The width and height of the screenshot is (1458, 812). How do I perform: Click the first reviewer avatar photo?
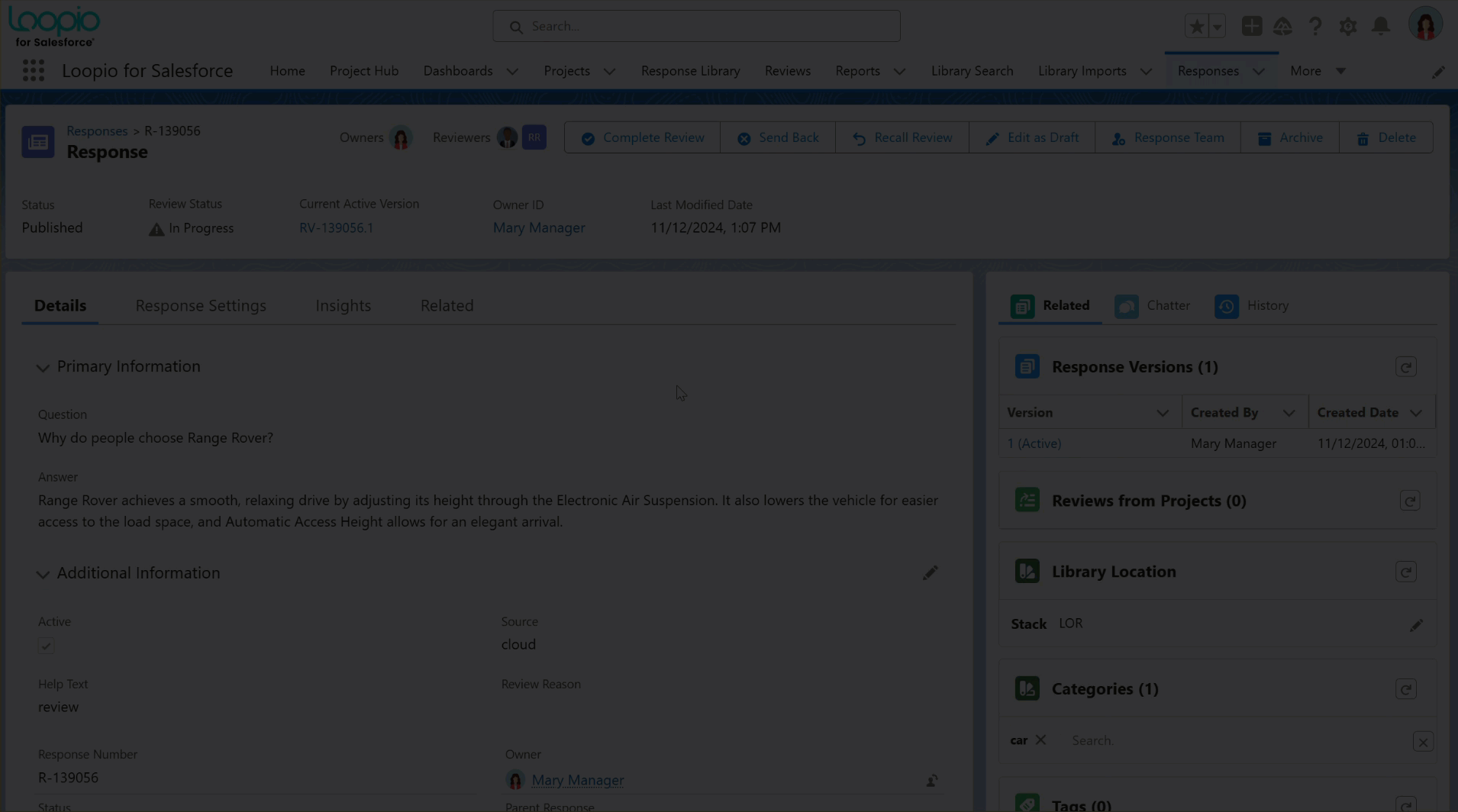click(507, 137)
